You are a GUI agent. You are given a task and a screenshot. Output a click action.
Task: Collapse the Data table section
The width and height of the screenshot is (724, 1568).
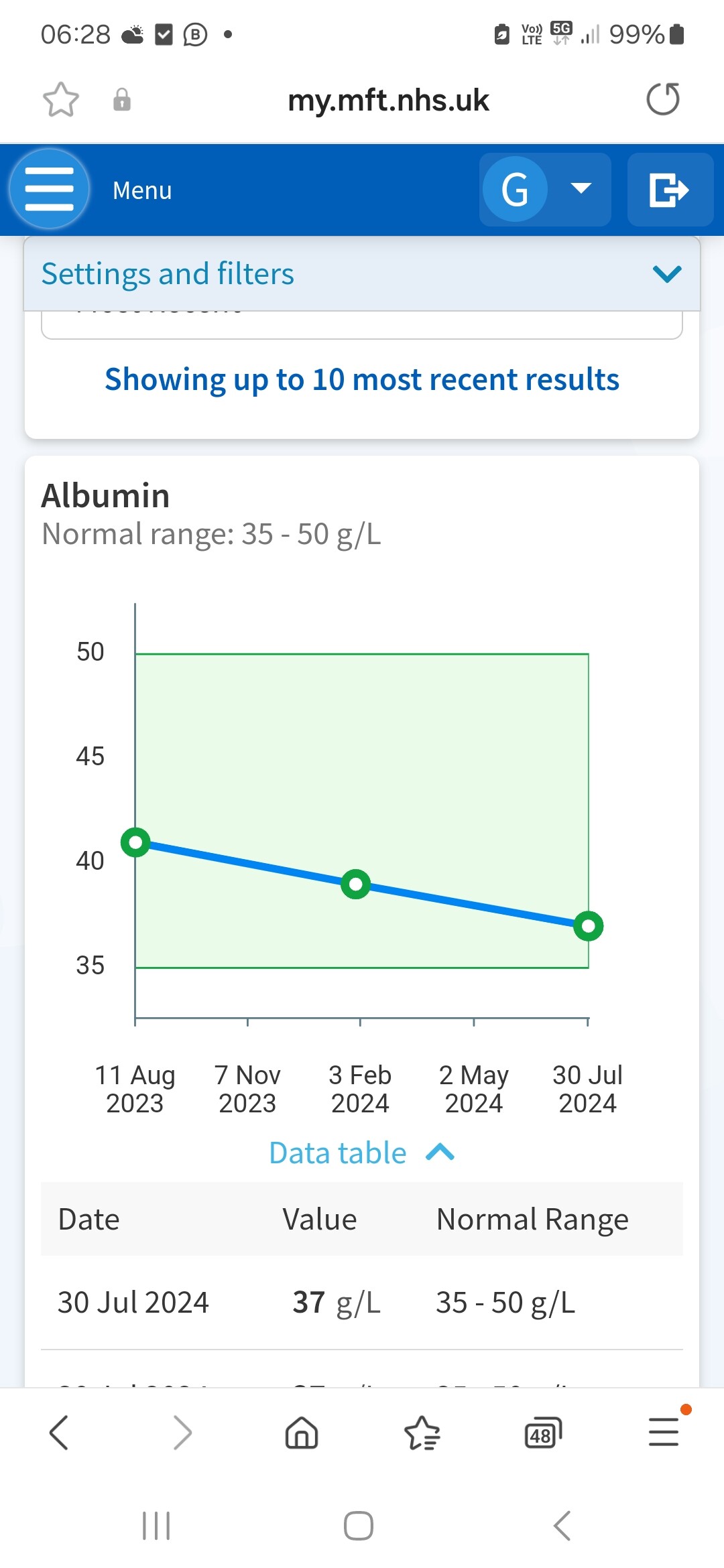point(362,1153)
